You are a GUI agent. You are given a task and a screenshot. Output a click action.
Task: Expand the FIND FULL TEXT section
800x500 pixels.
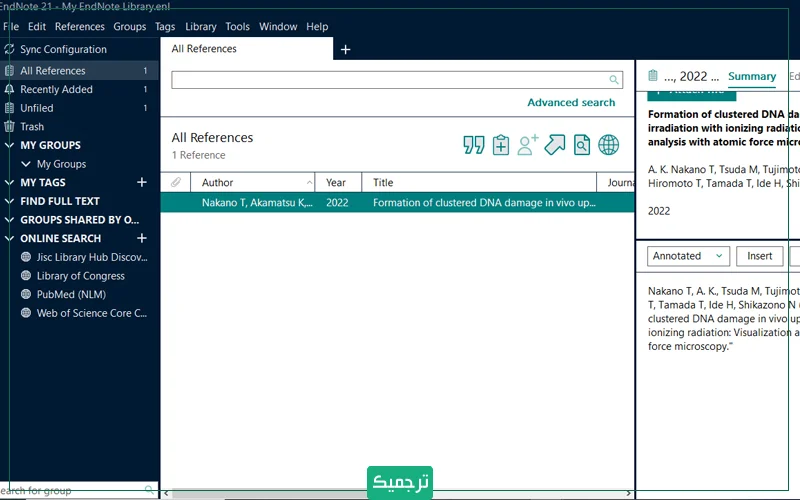click(10, 201)
